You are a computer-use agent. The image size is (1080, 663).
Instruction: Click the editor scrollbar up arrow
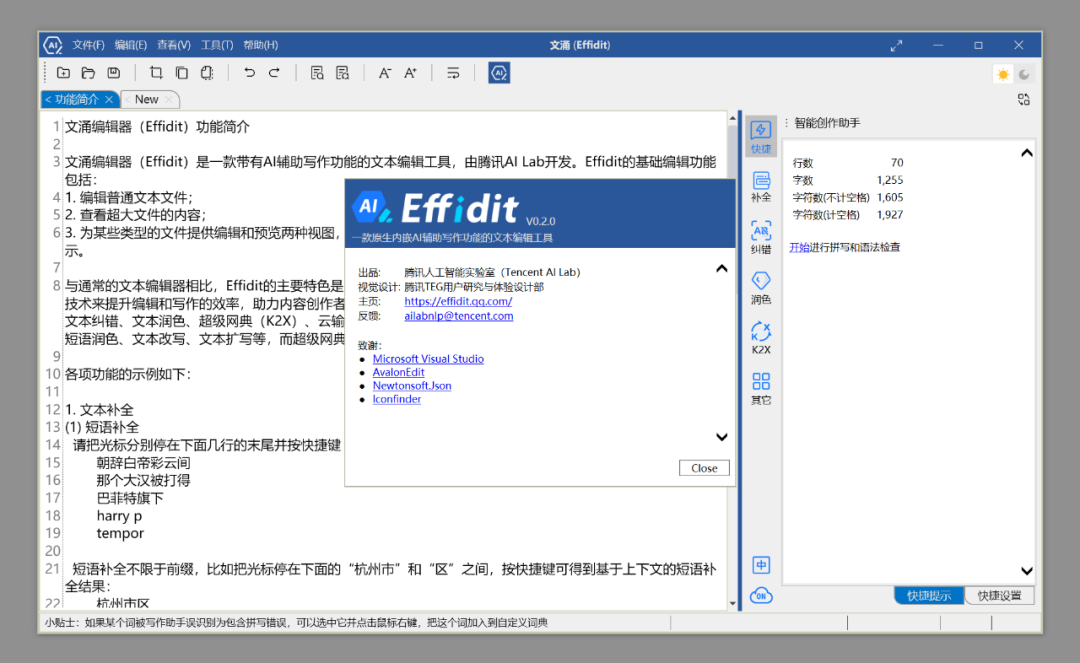click(732, 118)
